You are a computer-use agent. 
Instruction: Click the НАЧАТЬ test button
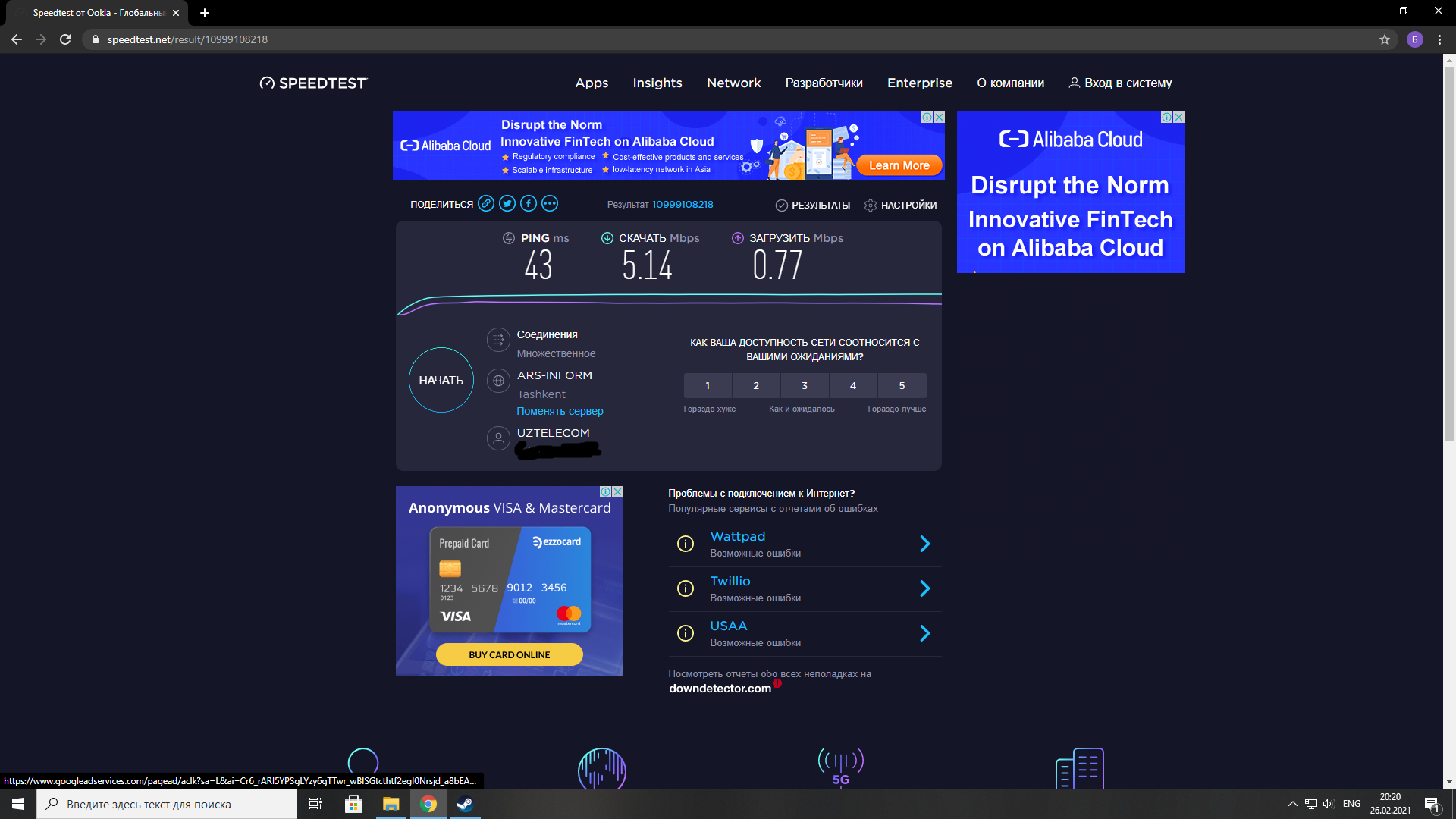point(441,380)
